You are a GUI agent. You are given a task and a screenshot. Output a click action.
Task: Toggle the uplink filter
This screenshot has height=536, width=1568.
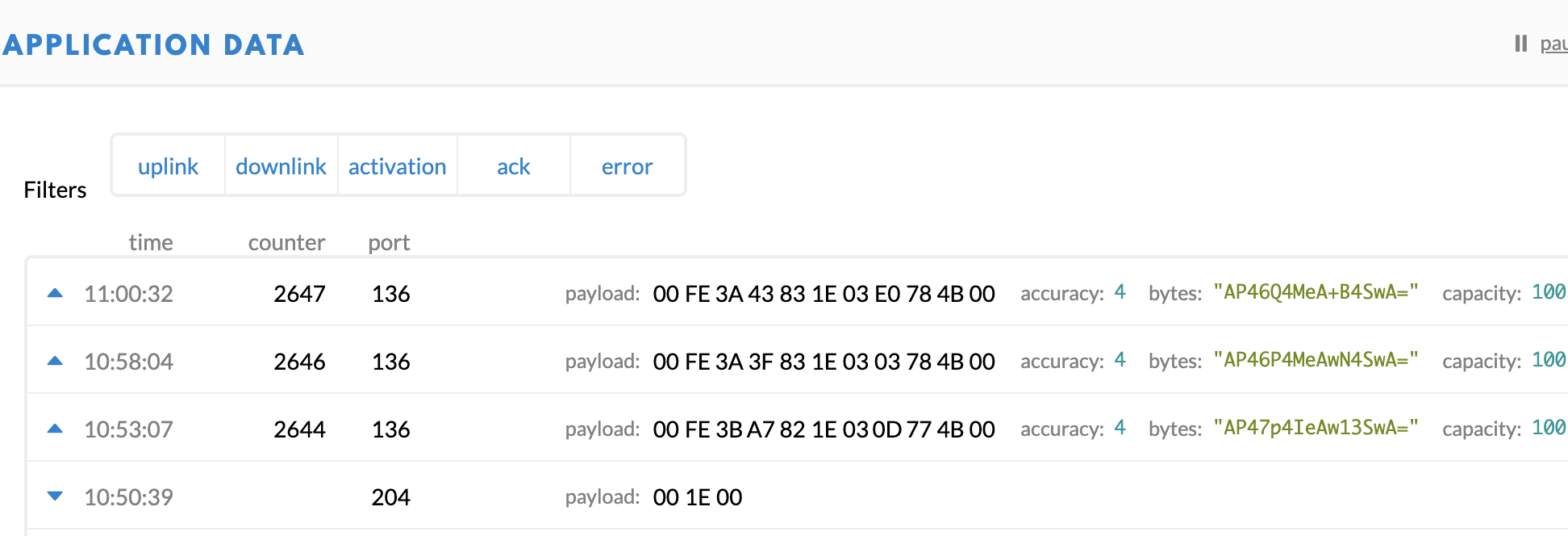[x=168, y=165]
